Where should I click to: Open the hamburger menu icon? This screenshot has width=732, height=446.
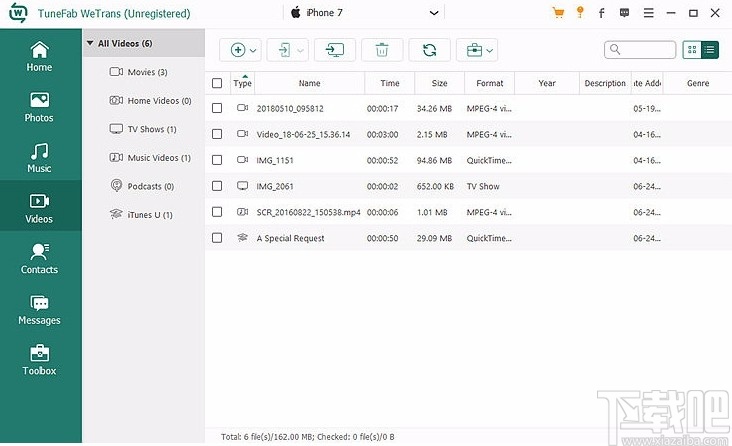click(x=648, y=13)
